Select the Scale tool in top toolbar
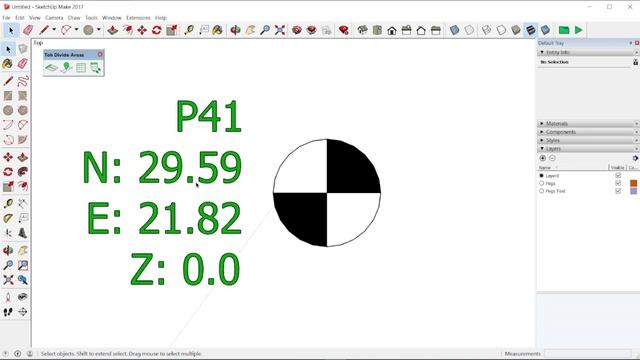Image resolution: width=640 pixels, height=360 pixels. point(171,30)
